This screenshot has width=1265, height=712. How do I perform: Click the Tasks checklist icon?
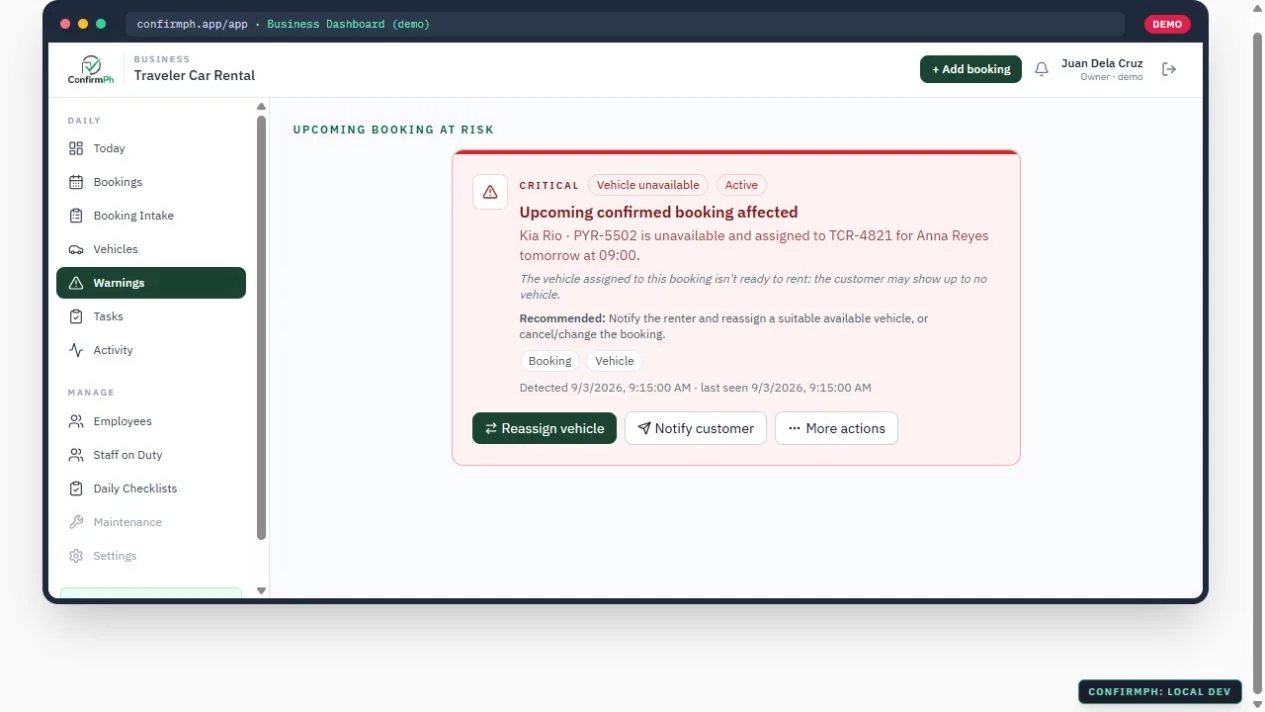tap(76, 316)
